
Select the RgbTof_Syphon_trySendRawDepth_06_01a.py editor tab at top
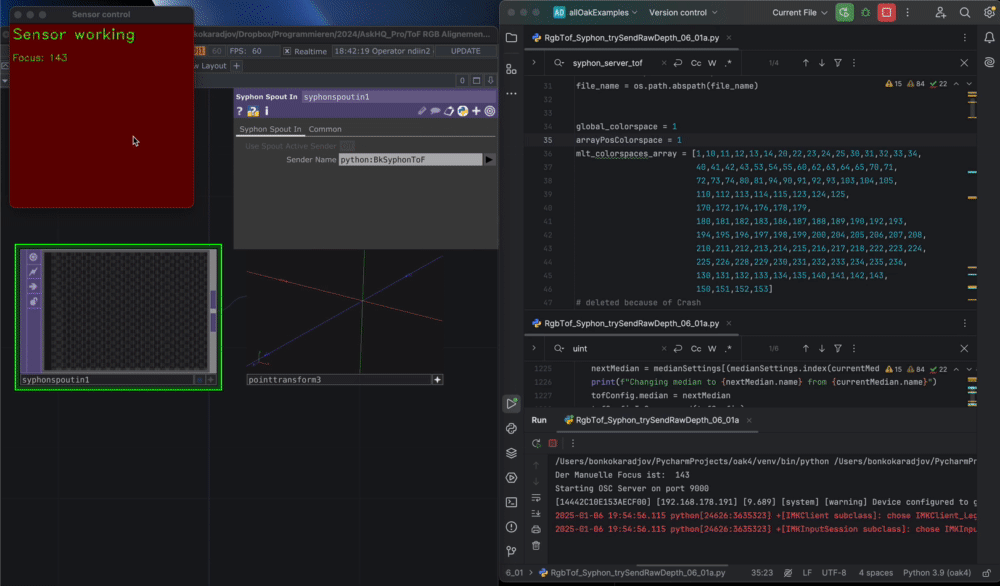click(630, 39)
